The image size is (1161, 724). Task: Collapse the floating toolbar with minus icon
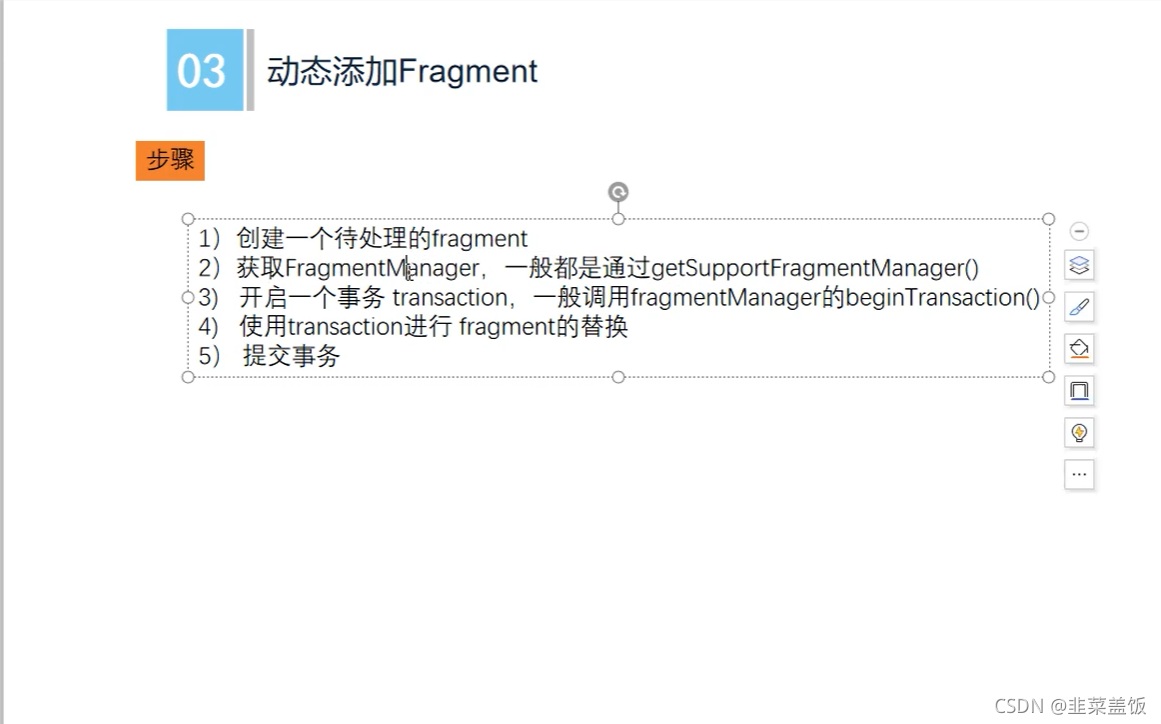click(x=1079, y=231)
